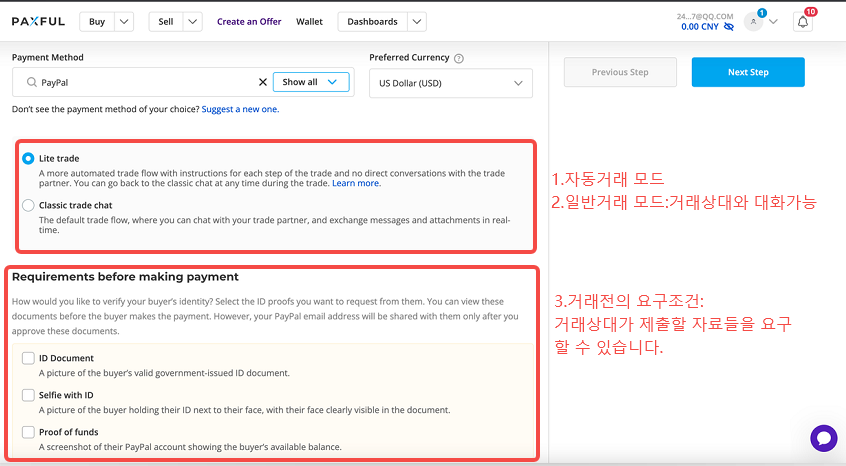Click the Sell menu button
Screen dimensions: 846x466
pyautogui.click(x=166, y=22)
